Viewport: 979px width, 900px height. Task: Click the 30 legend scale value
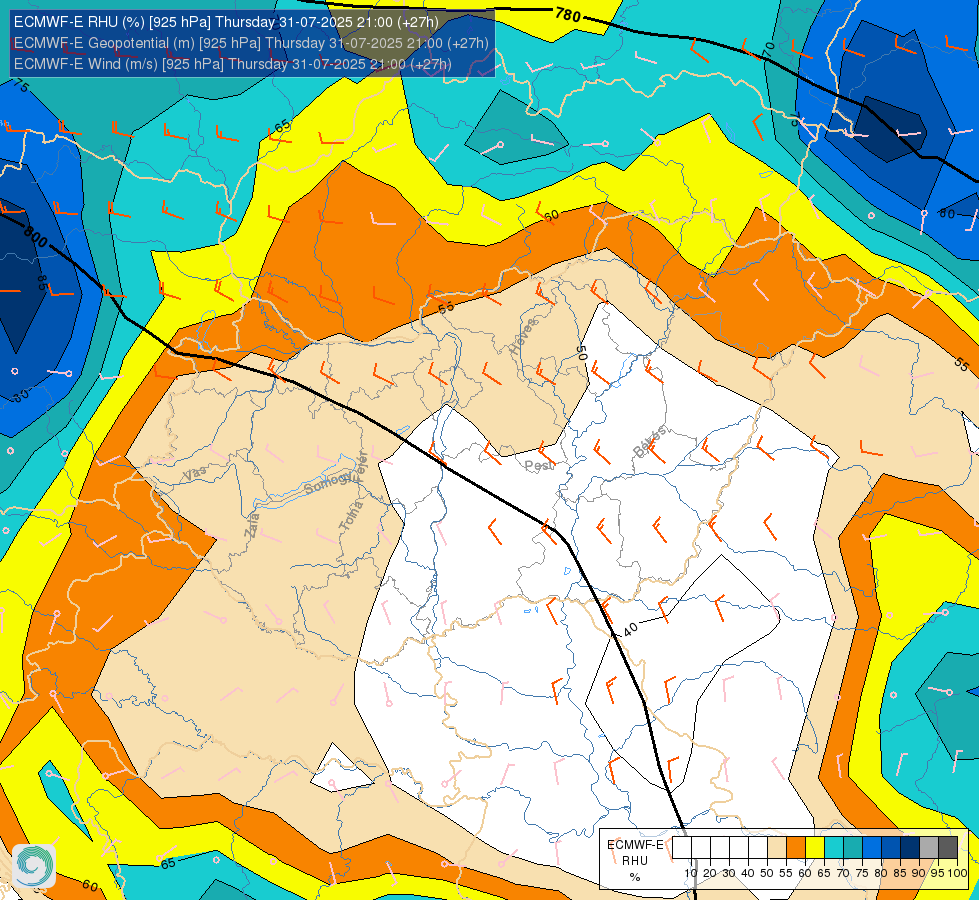pyautogui.click(x=729, y=873)
